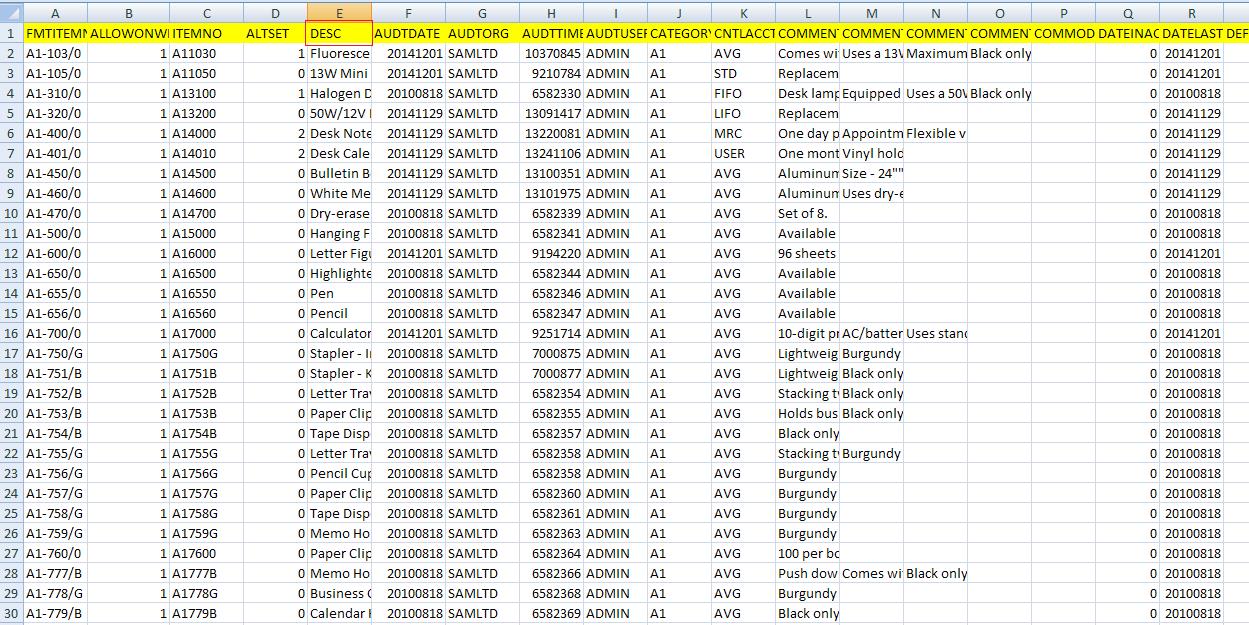Screen dimensions: 1249x625
Task: Click the CNTLACCT header cell
Action: click(x=743, y=33)
